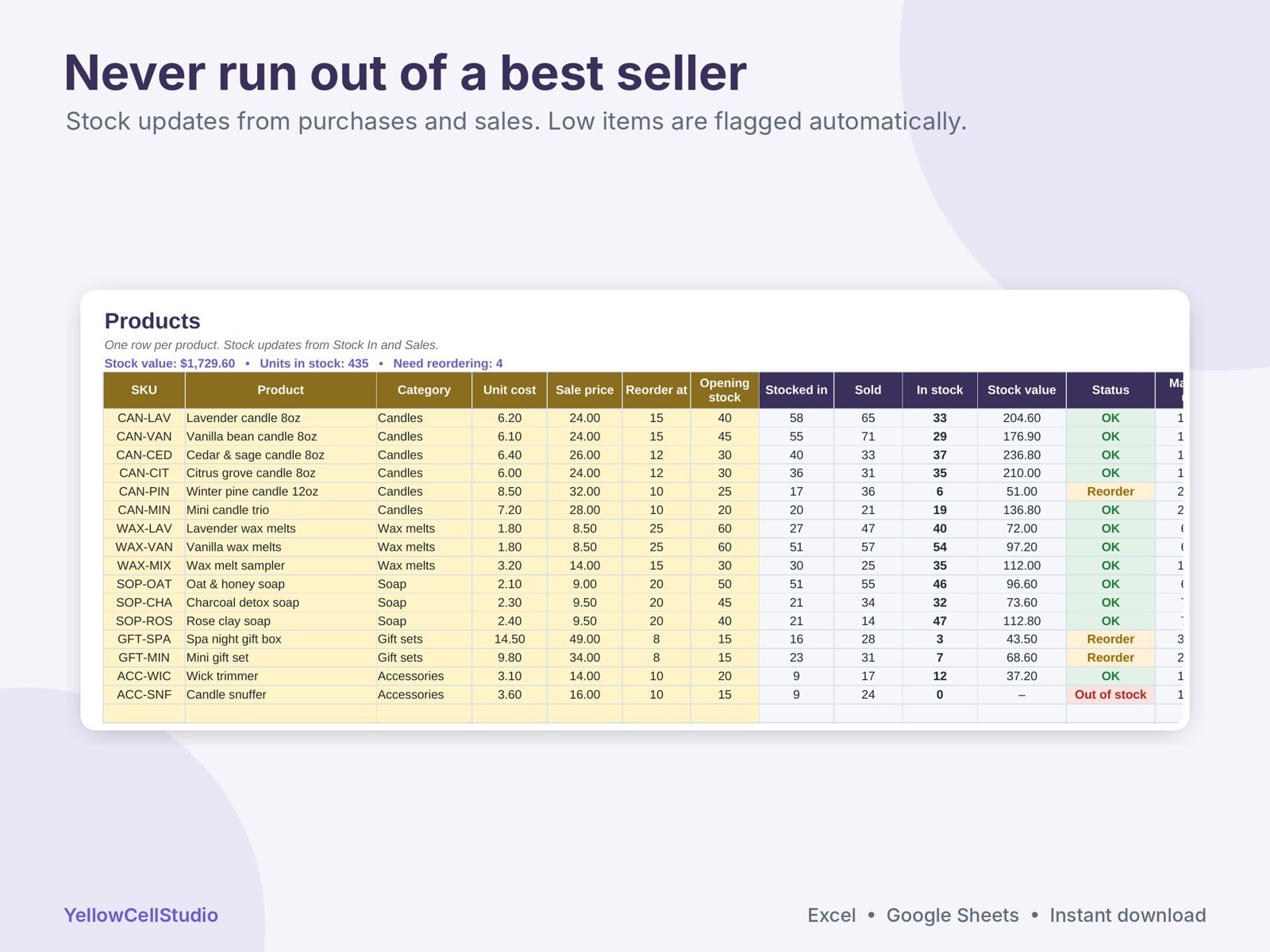1270x952 pixels.
Task: Click the CAN-LAV SKU cell
Action: point(144,418)
